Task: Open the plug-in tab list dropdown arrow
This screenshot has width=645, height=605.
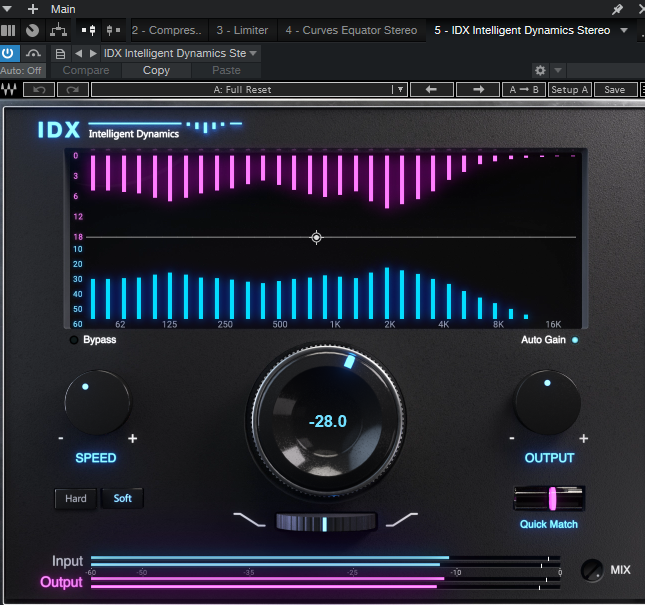Action: click(624, 30)
